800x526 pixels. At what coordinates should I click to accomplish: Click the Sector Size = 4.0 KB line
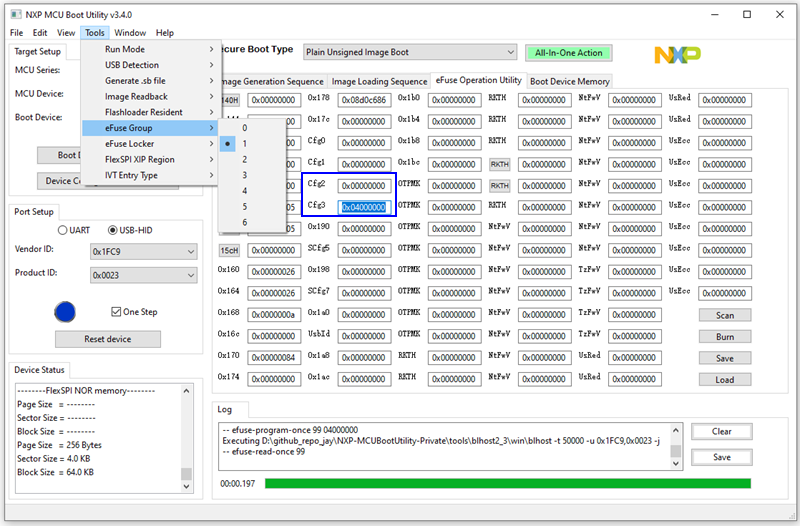[54, 459]
